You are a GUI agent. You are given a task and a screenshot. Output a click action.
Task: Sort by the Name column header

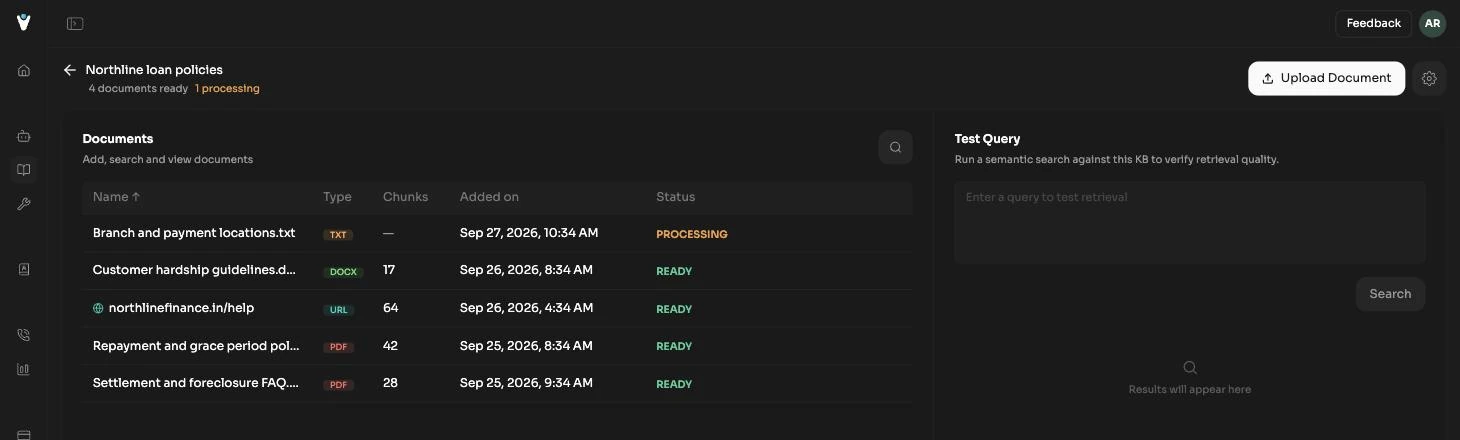tap(117, 197)
